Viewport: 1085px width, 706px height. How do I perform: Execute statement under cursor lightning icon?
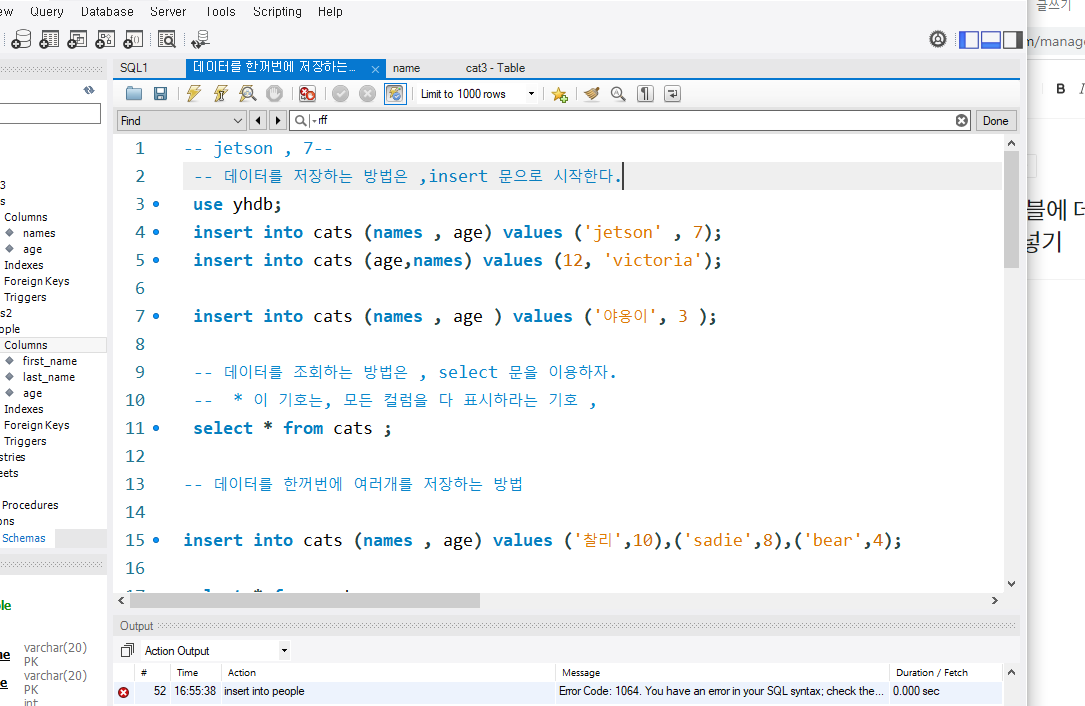point(221,93)
